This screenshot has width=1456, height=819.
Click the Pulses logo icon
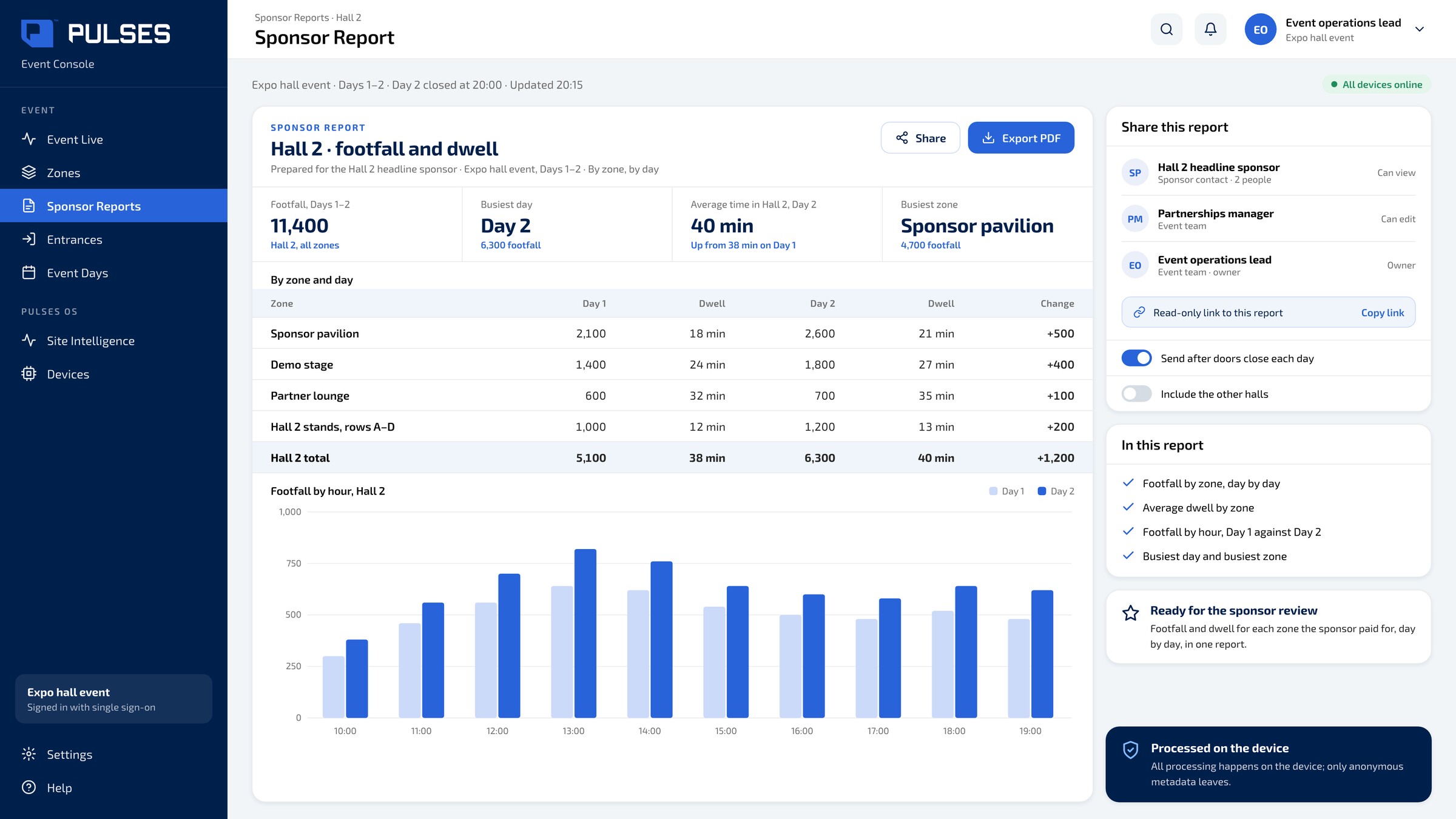[37, 33]
